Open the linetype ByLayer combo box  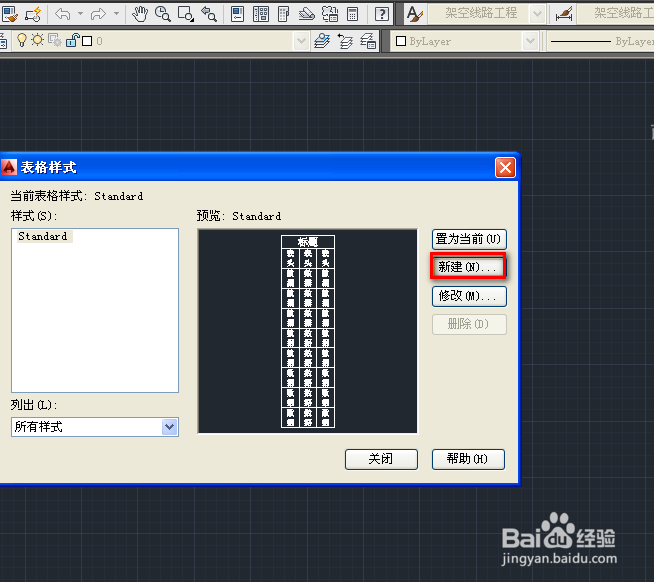coord(600,41)
